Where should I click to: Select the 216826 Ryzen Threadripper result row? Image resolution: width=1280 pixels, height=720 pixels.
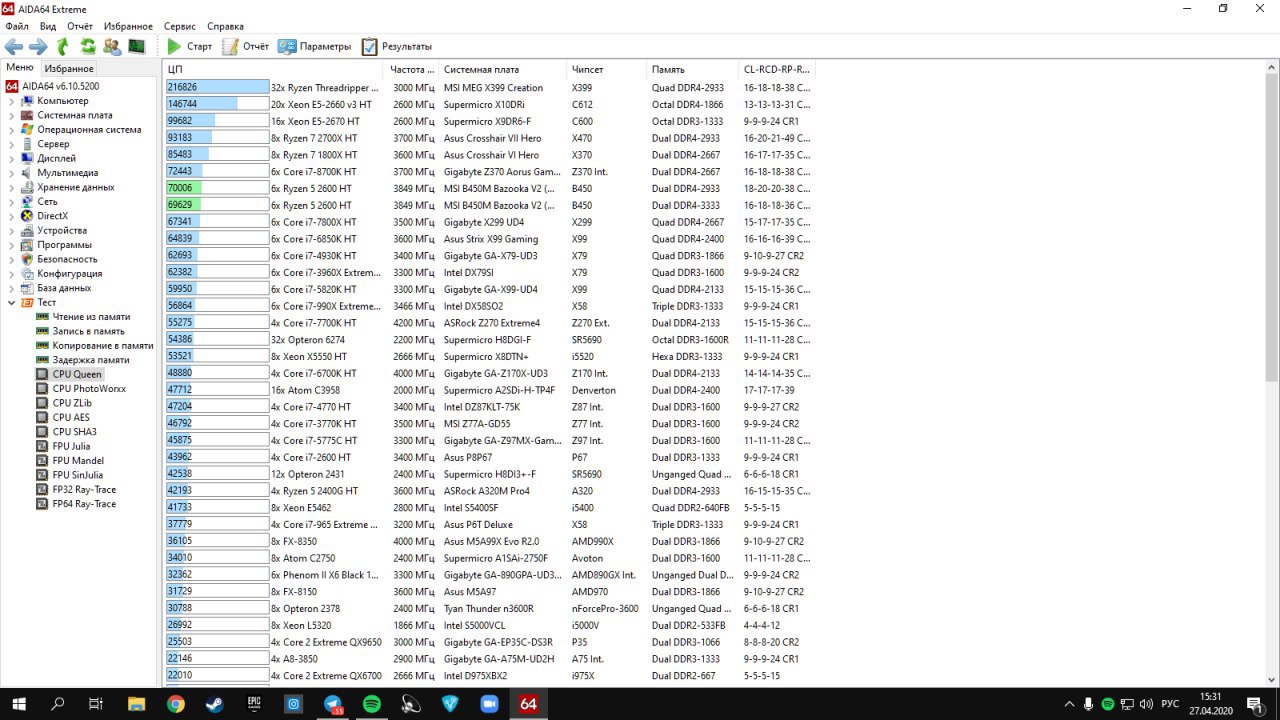click(x=490, y=87)
